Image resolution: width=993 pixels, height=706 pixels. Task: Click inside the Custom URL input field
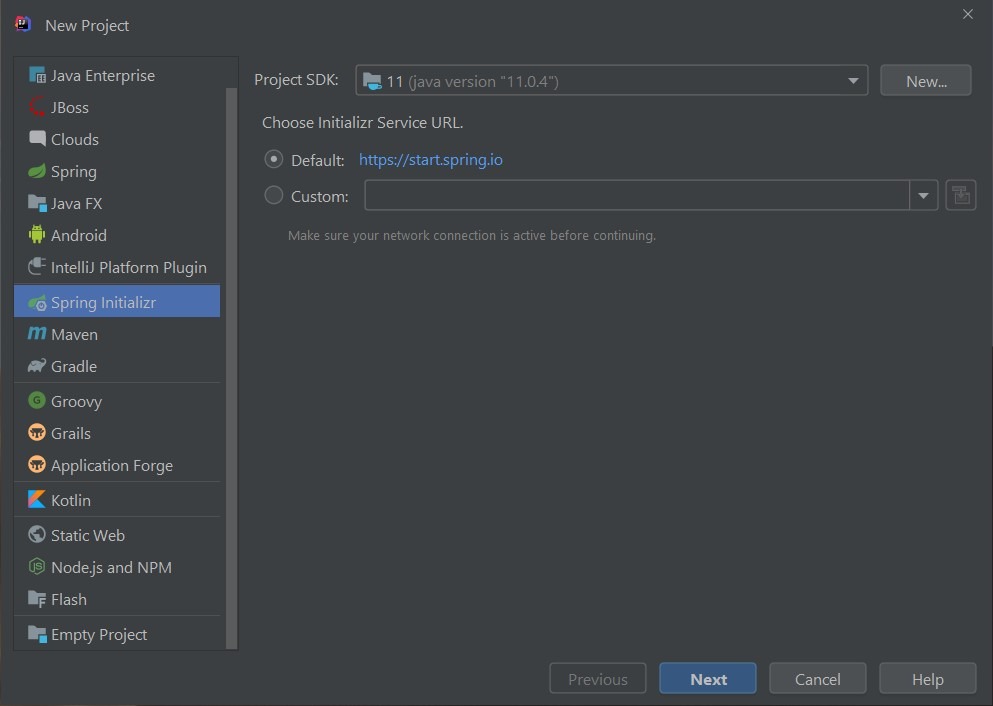pyautogui.click(x=637, y=195)
